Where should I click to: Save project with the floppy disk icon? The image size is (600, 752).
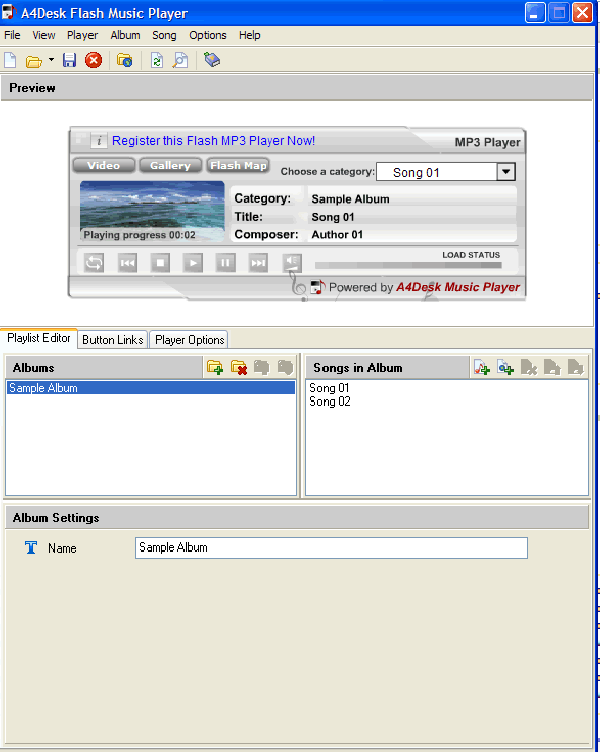(70, 60)
